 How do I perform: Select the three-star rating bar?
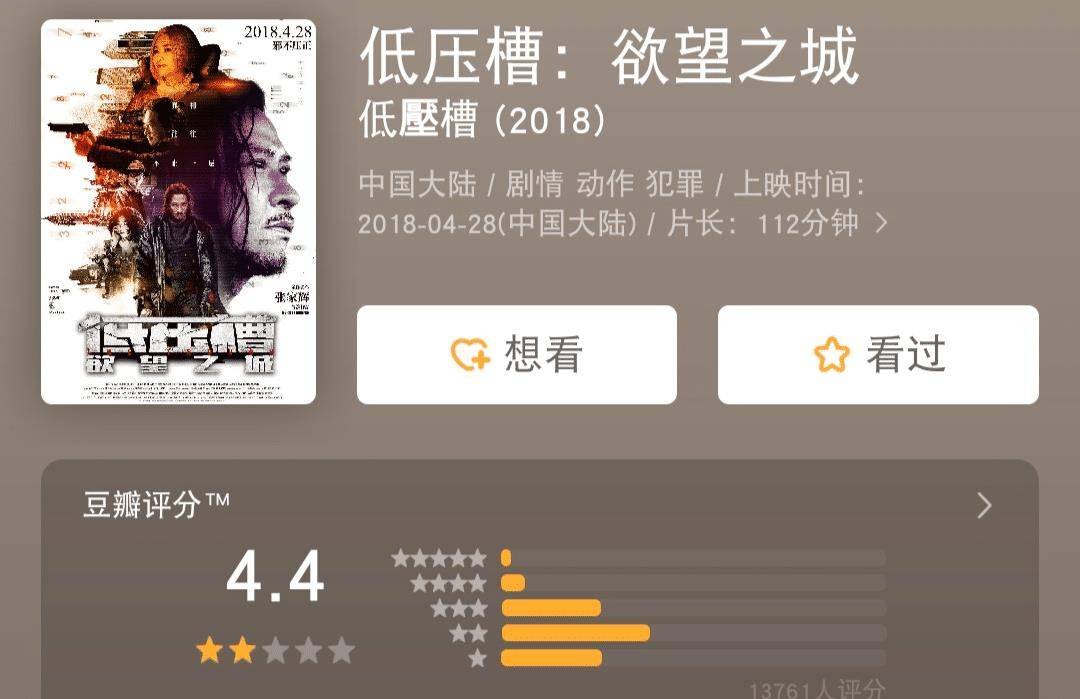[x=693, y=607]
